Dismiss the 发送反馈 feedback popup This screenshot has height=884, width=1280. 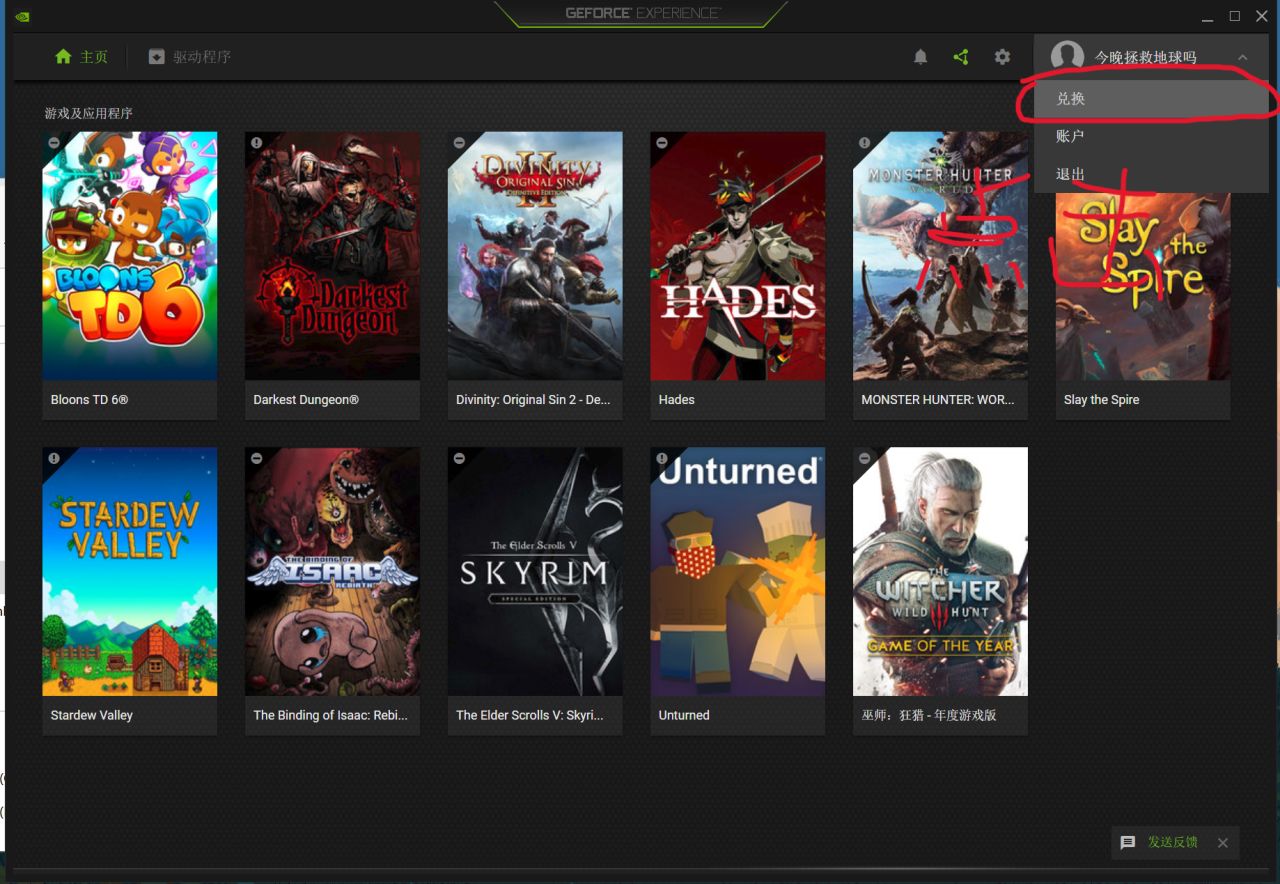pyautogui.click(x=1222, y=843)
